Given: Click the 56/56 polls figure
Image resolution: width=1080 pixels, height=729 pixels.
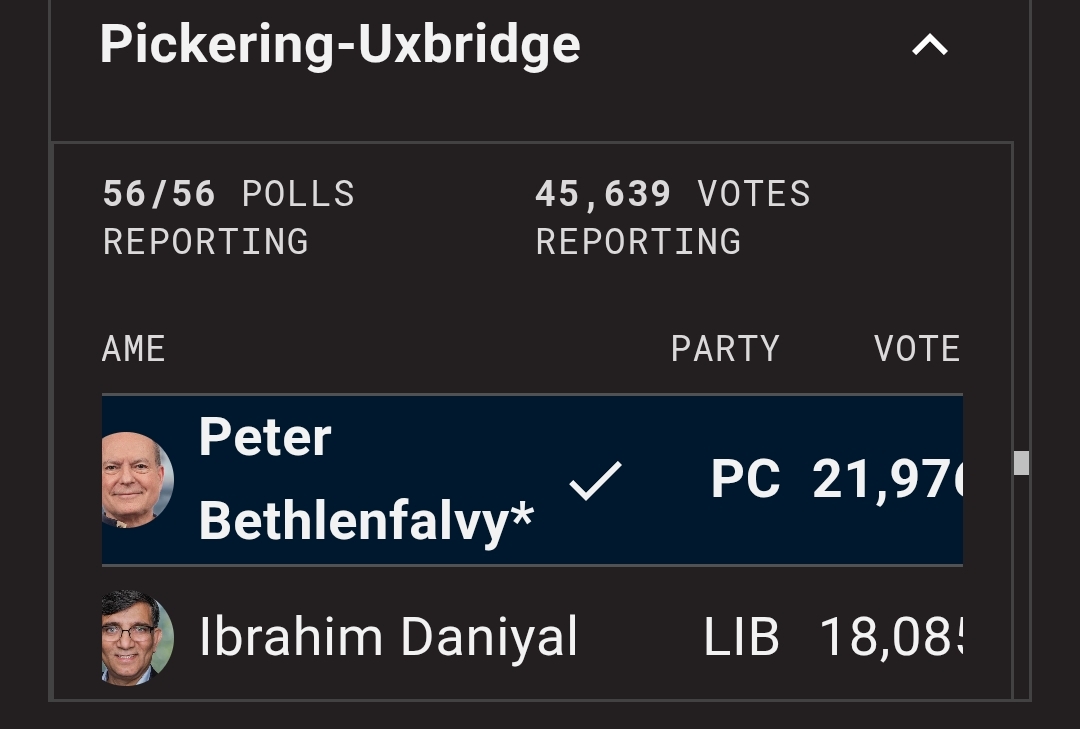Looking at the screenshot, I should click(159, 194).
